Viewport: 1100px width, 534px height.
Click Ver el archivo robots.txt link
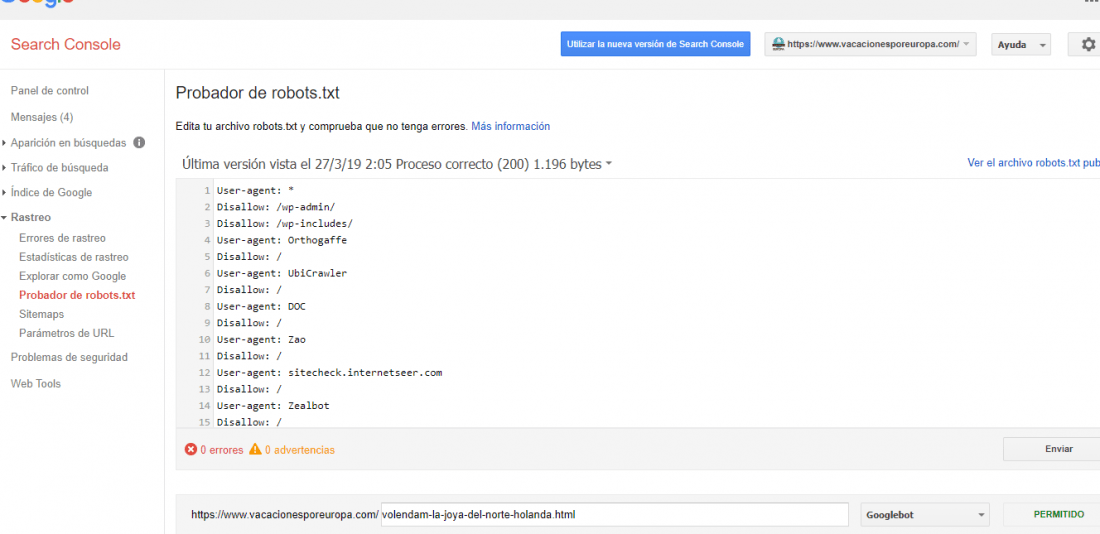pyautogui.click(x=1033, y=163)
